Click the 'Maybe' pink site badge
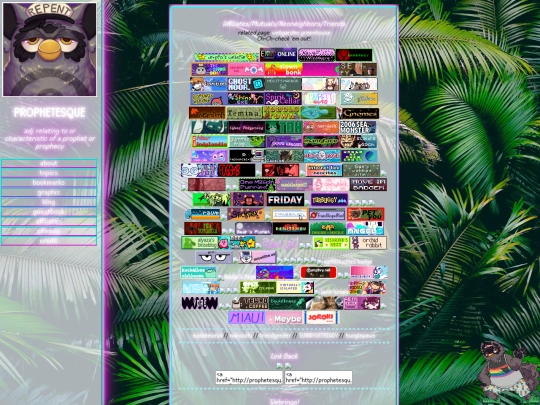Image resolution: width=540 pixels, height=405 pixels. point(285,318)
